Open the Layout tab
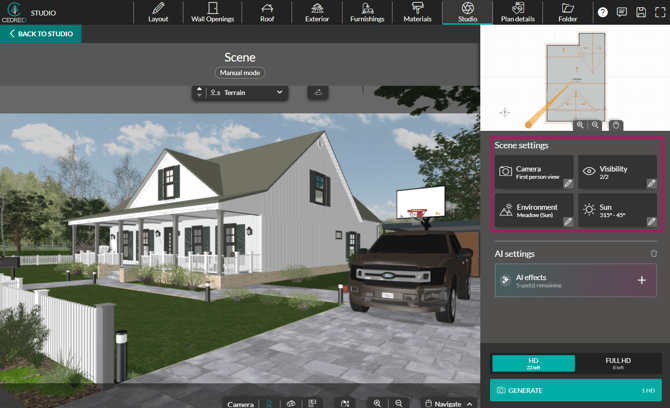This screenshot has width=670, height=408. point(158,12)
